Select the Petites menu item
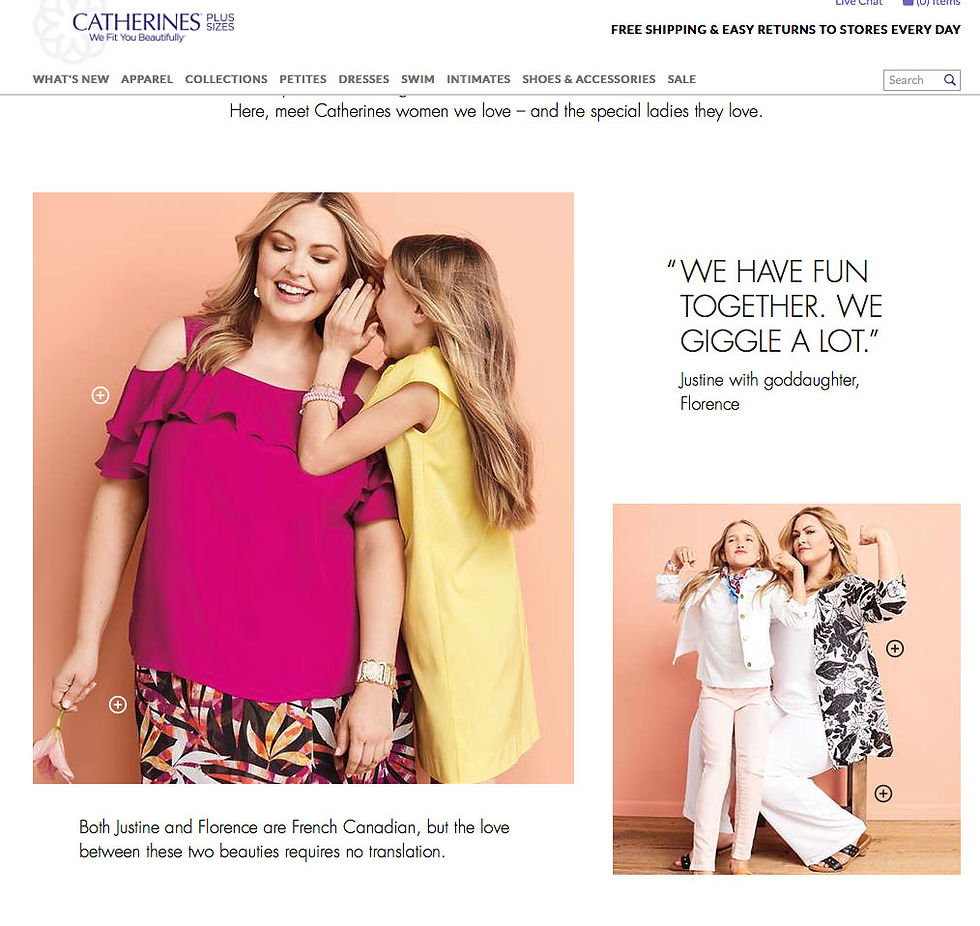The width and height of the screenshot is (980, 926). coord(303,79)
